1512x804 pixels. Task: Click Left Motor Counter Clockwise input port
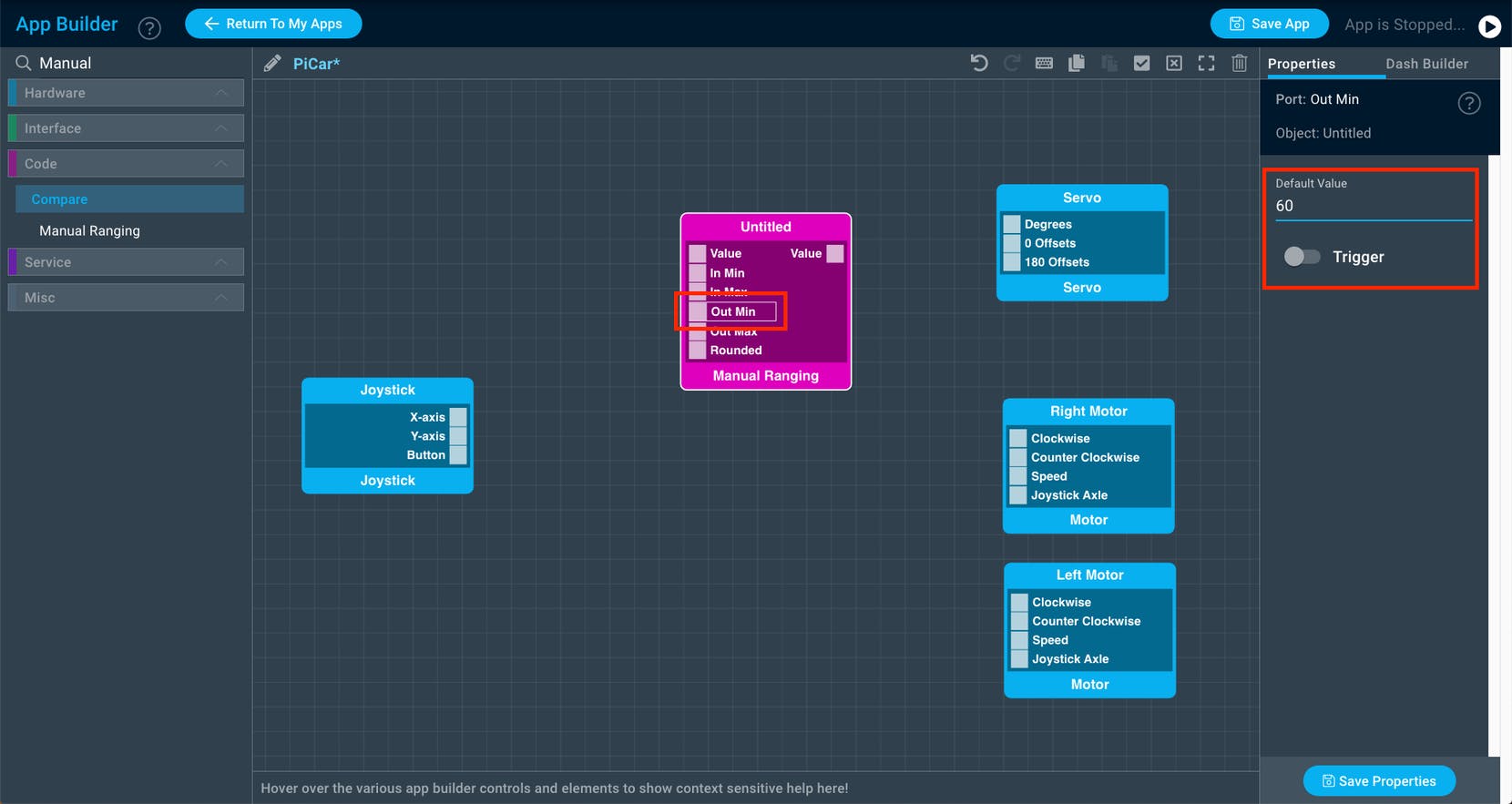[1019, 621]
